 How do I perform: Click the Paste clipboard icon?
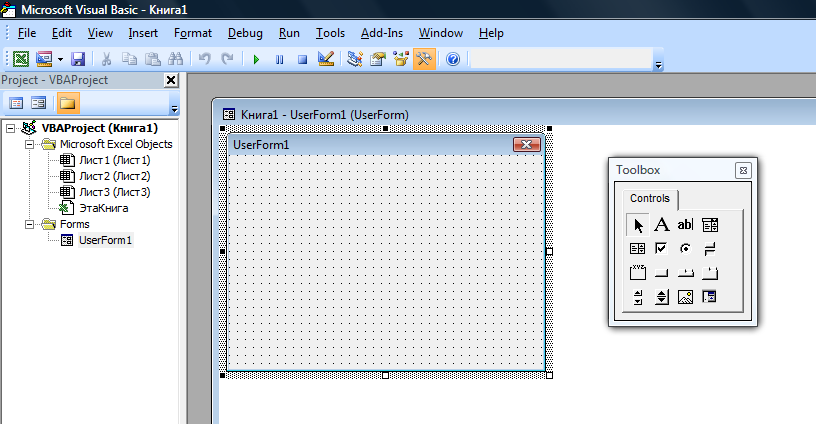coord(152,59)
